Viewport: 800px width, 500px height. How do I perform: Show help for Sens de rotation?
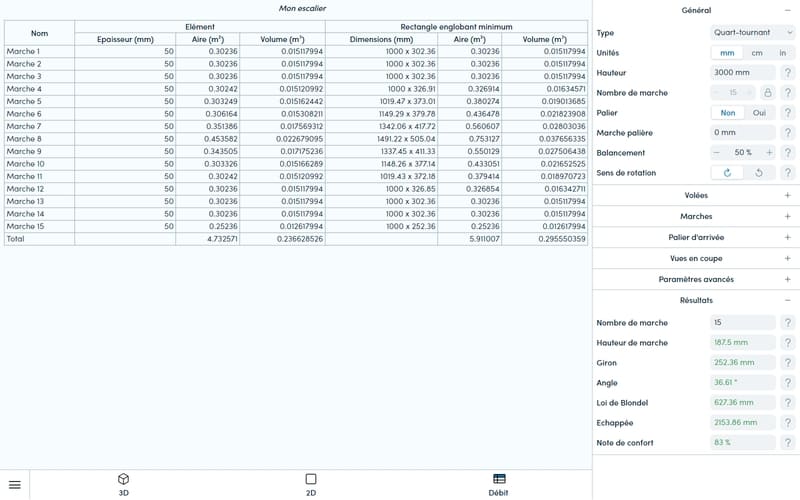(788, 173)
